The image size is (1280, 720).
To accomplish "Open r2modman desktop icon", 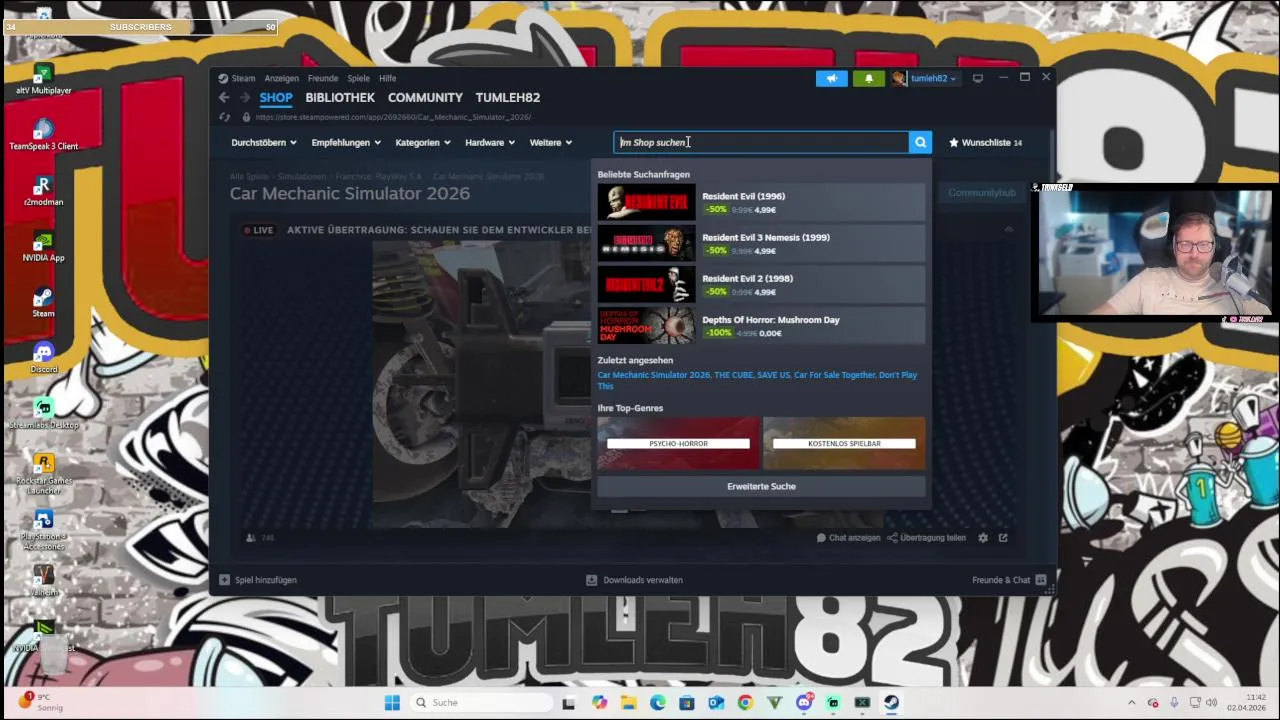I will tap(43, 192).
